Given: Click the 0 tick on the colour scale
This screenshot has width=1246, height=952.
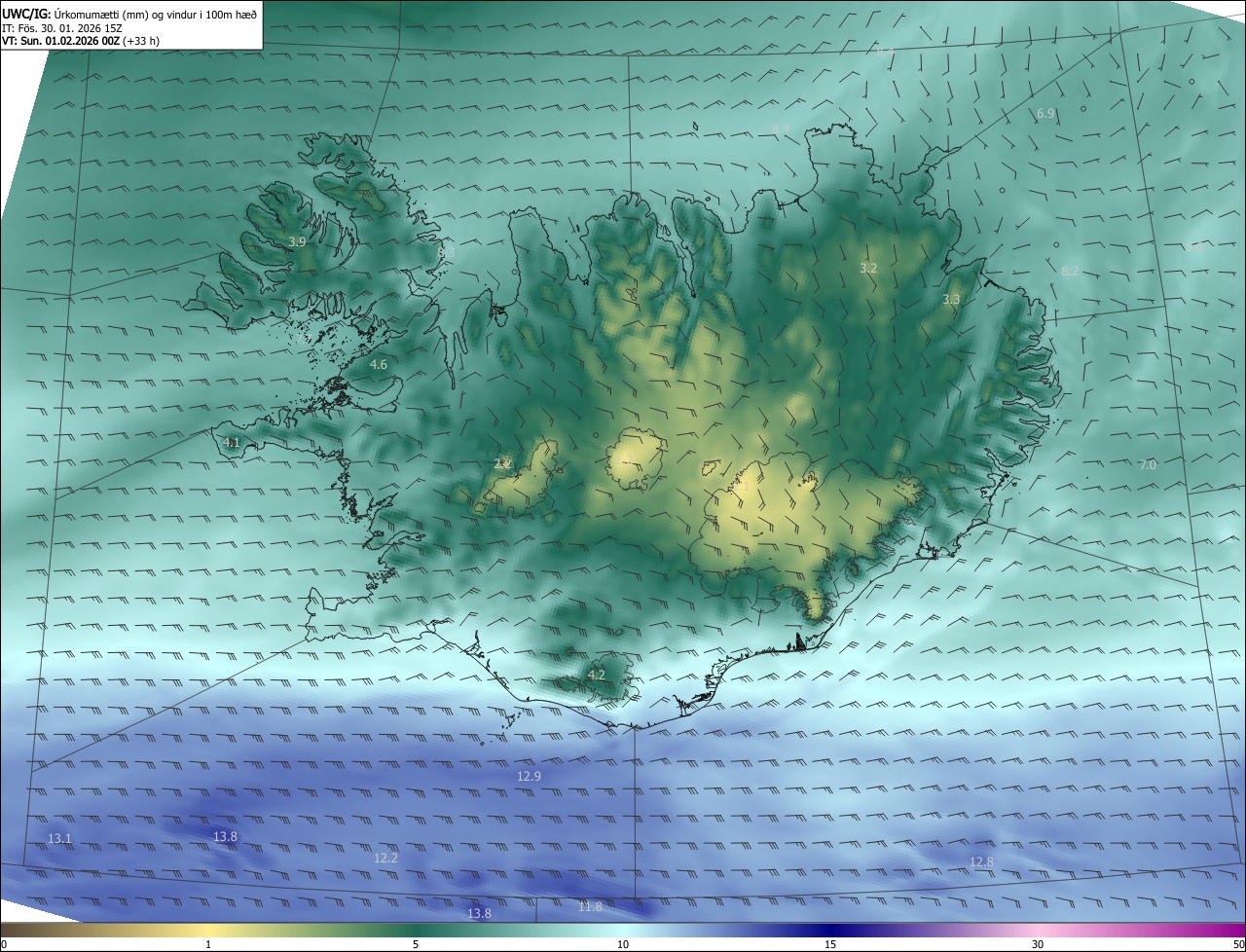Looking at the screenshot, I should click(x=4, y=944).
